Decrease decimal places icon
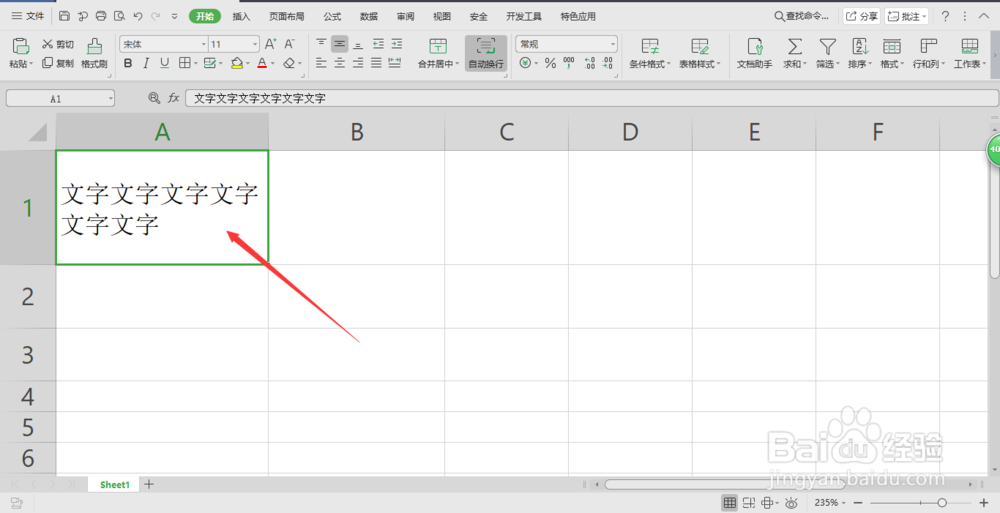Image resolution: width=1000 pixels, height=513 pixels. (607, 63)
